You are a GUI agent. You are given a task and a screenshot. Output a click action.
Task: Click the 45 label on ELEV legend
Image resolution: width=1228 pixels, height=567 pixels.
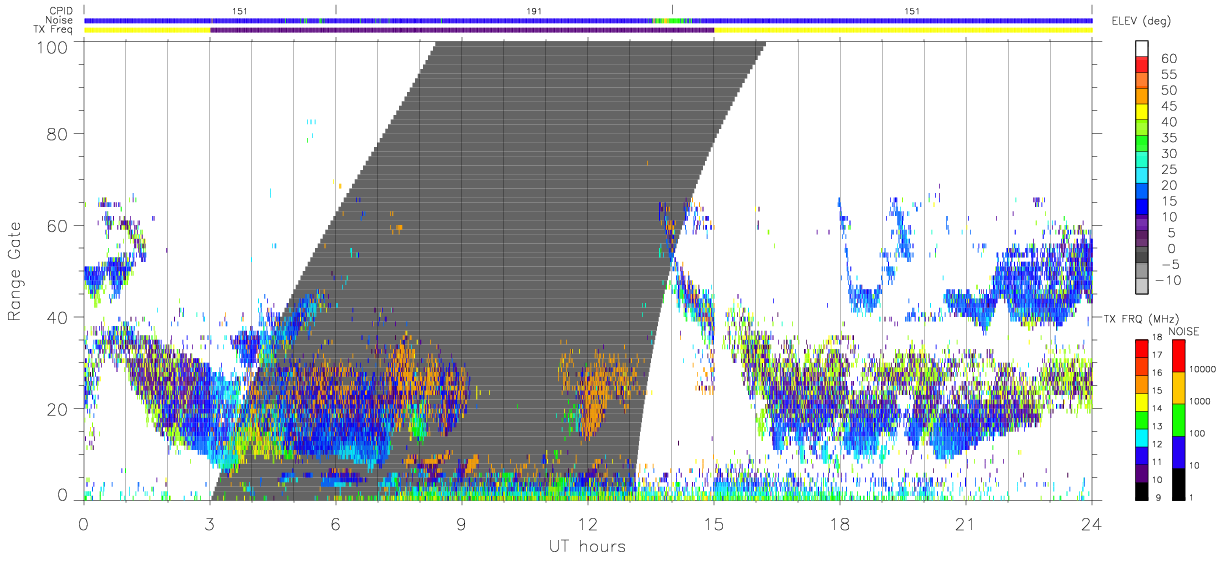pyautogui.click(x=1169, y=106)
